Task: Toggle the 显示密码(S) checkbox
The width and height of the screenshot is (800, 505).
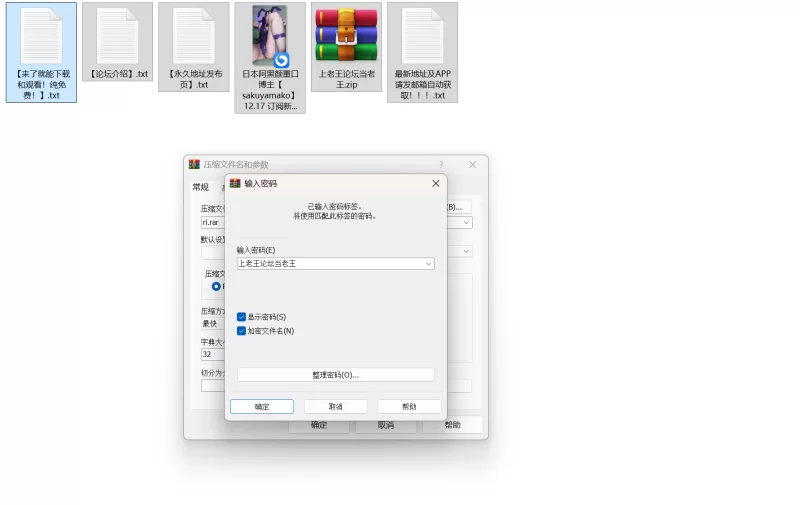Action: point(241,317)
